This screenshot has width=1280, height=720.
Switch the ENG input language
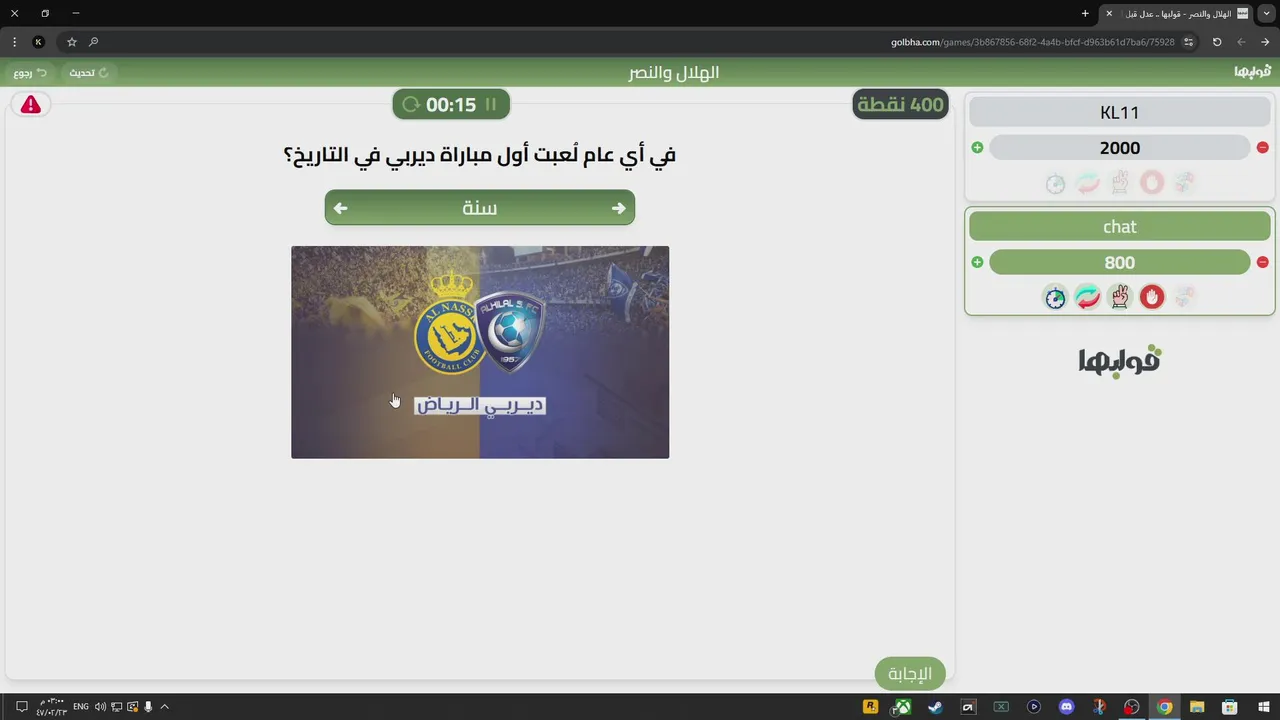pos(81,707)
